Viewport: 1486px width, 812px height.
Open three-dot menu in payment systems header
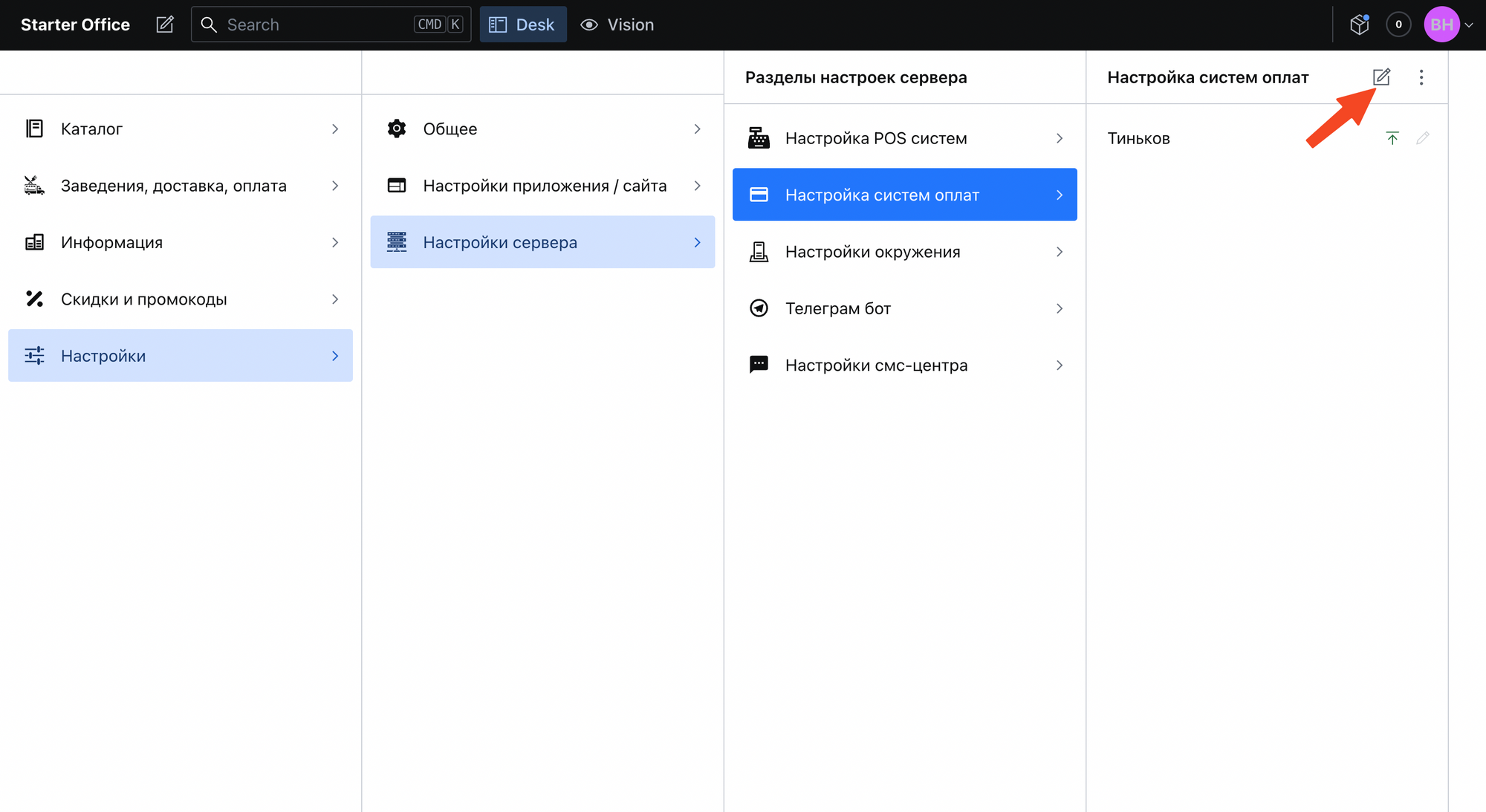point(1421,77)
